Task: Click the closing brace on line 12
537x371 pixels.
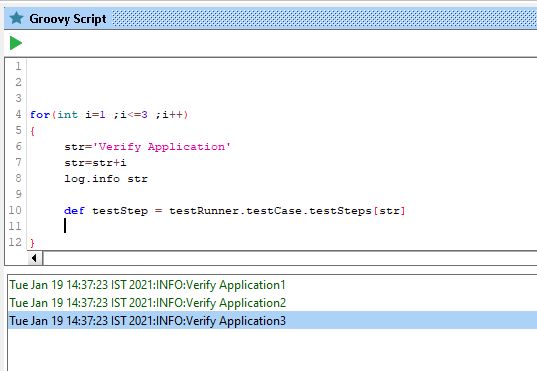Action: [x=32, y=243]
